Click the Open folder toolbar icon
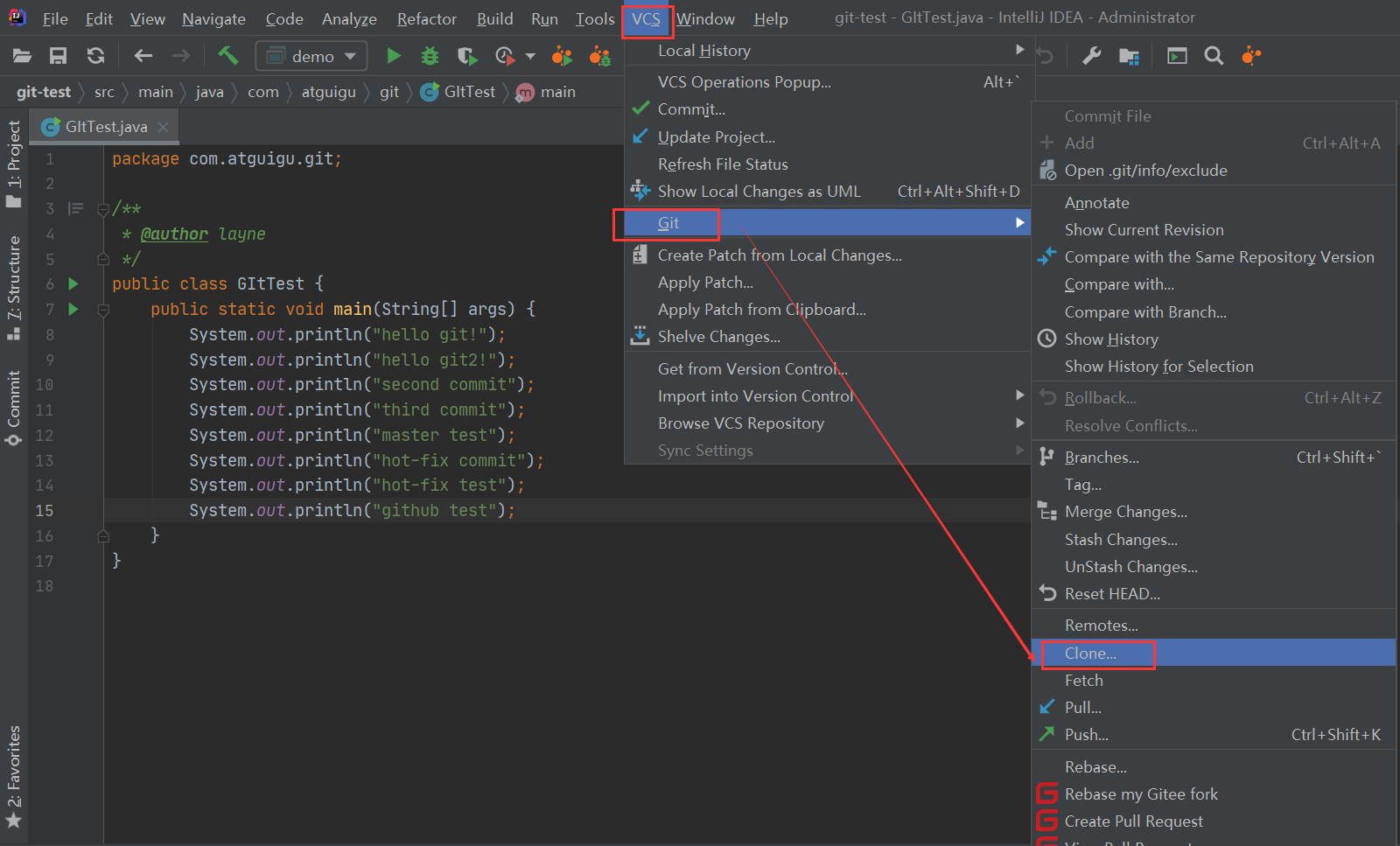The image size is (1400, 846). pos(22,56)
